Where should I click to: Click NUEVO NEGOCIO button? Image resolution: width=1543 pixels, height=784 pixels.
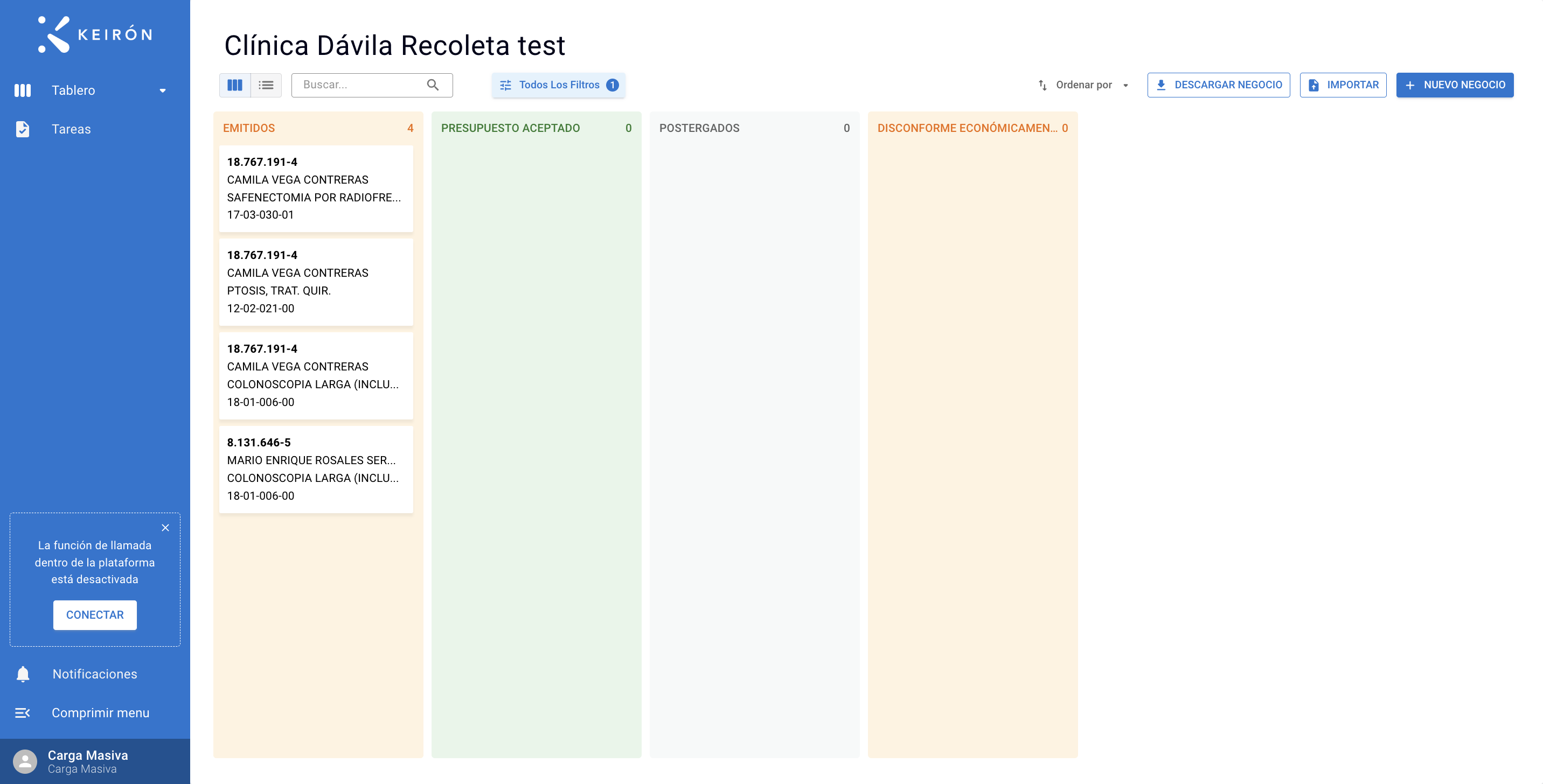[x=1454, y=85]
